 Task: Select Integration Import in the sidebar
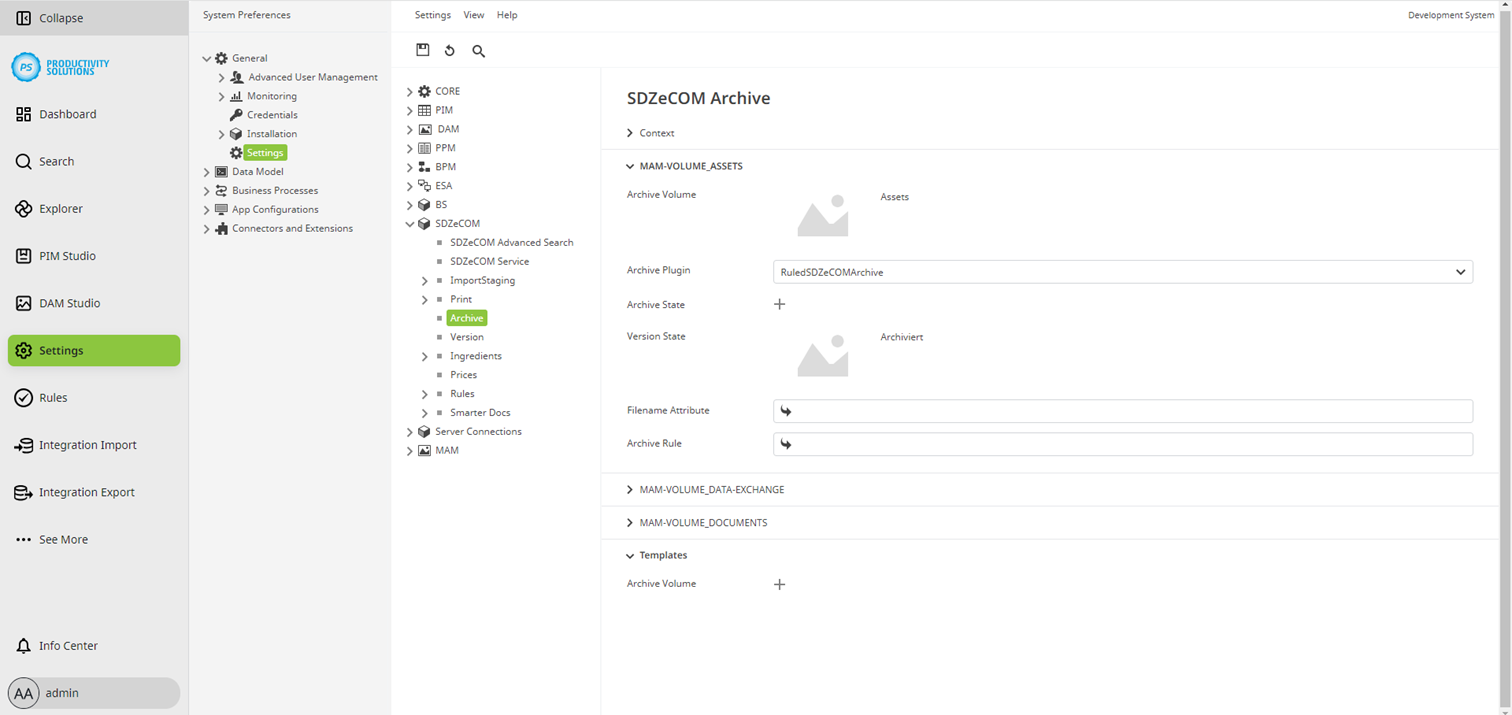click(x=90, y=444)
